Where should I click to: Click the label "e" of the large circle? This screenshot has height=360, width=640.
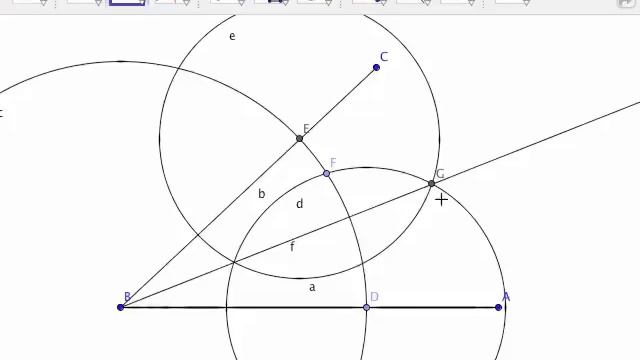(232, 36)
